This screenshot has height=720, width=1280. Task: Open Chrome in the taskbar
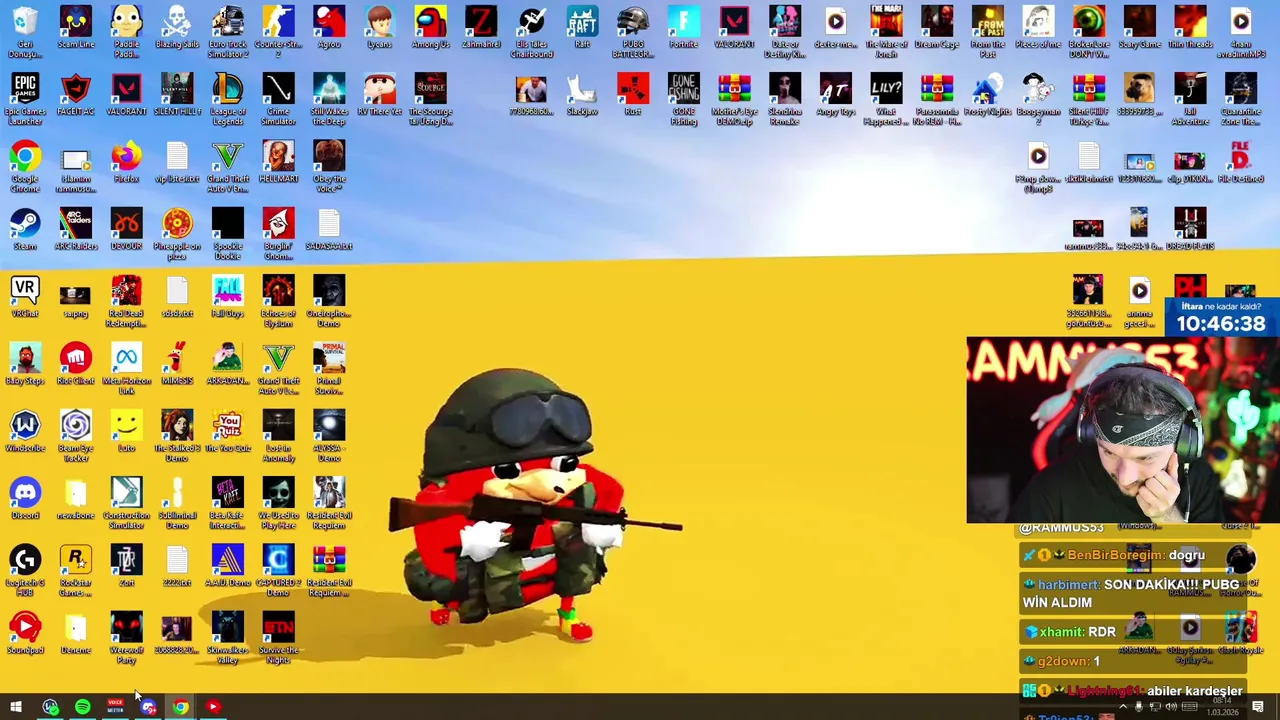(180, 707)
